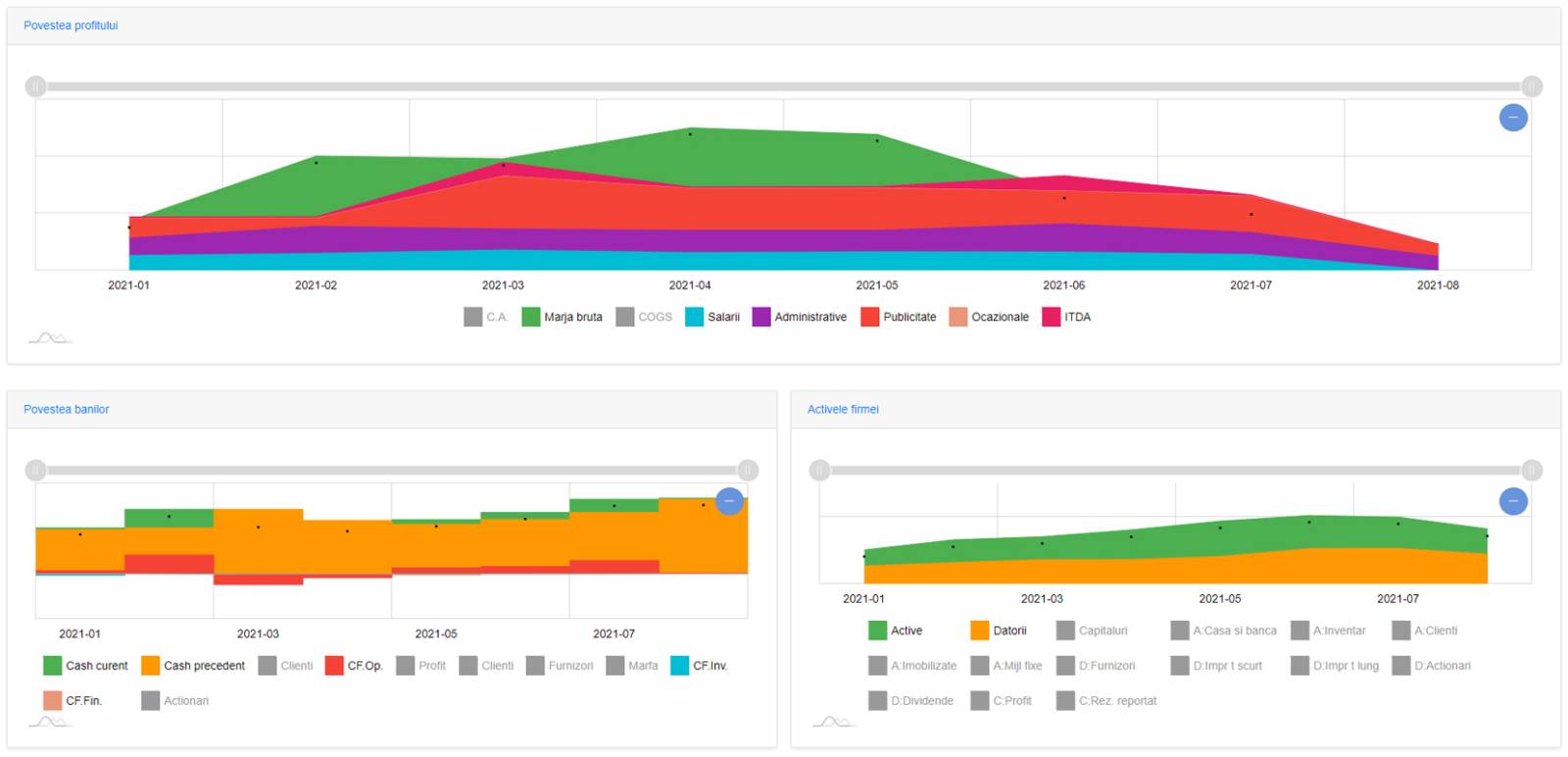
Task: Click the Activele firmei panel heading
Action: coord(843,409)
